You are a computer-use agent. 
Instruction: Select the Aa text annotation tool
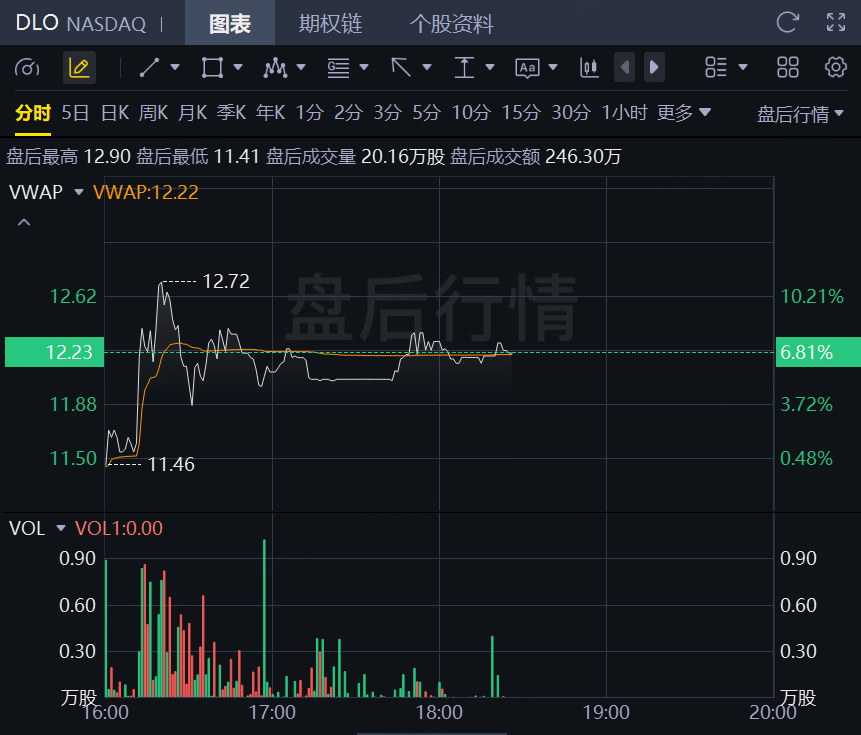(x=527, y=68)
